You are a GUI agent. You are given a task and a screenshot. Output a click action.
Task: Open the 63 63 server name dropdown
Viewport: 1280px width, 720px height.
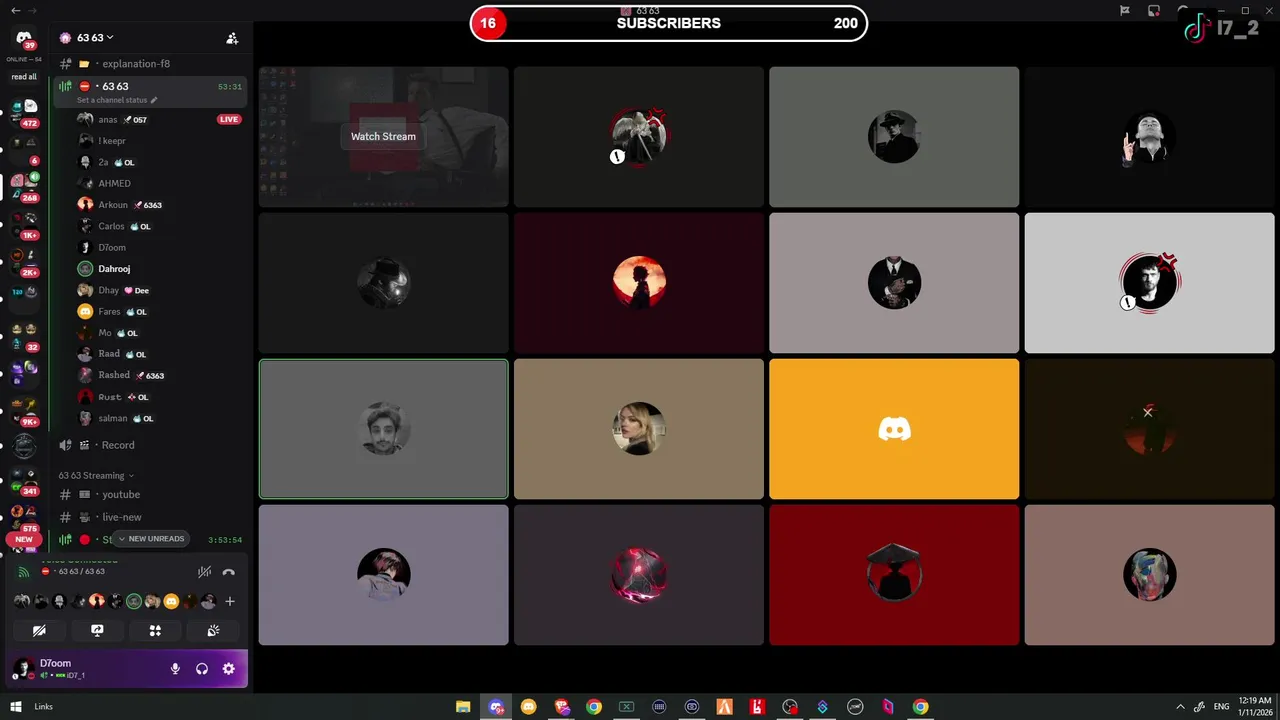95,38
